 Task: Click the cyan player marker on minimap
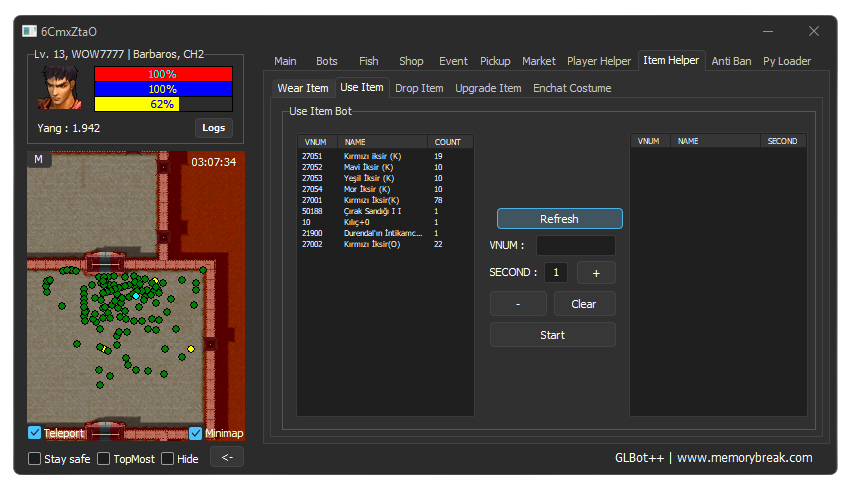click(136, 296)
